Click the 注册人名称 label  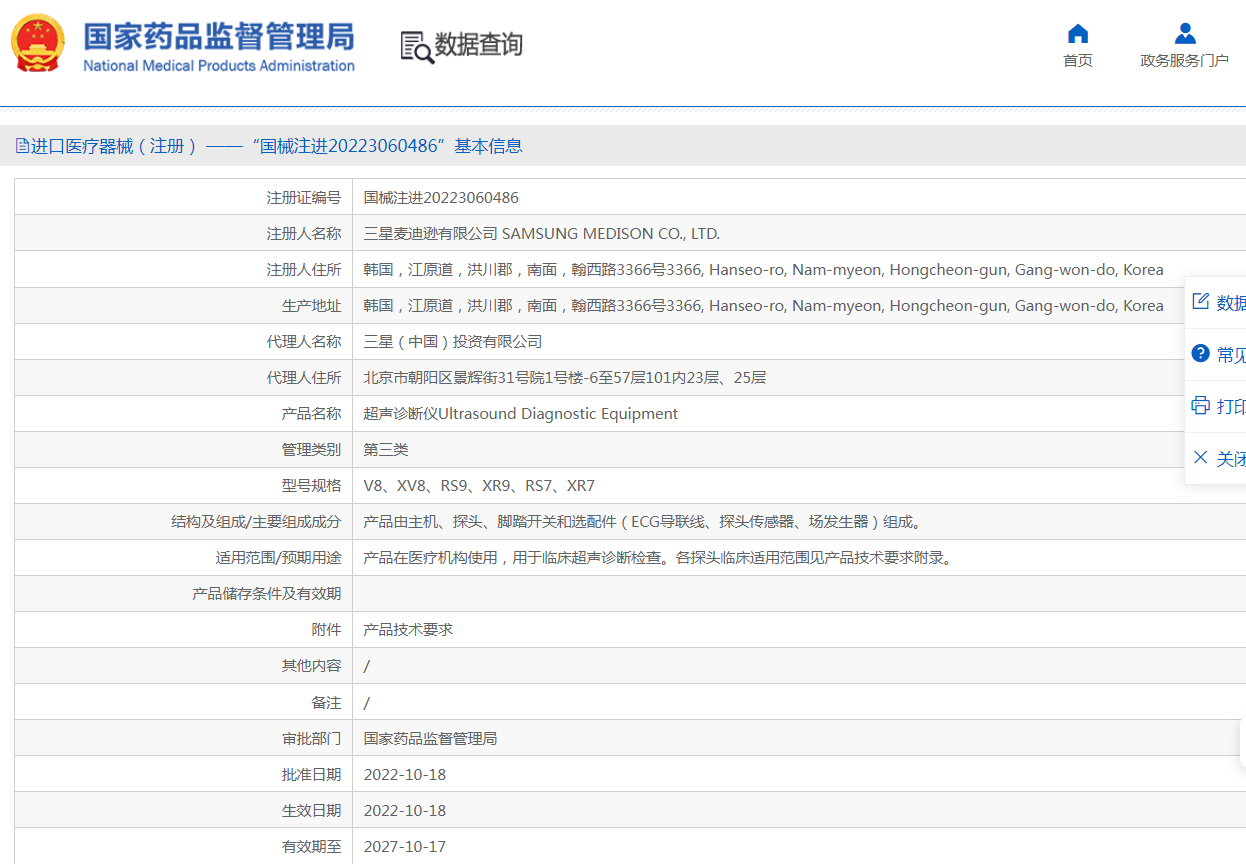(304, 234)
